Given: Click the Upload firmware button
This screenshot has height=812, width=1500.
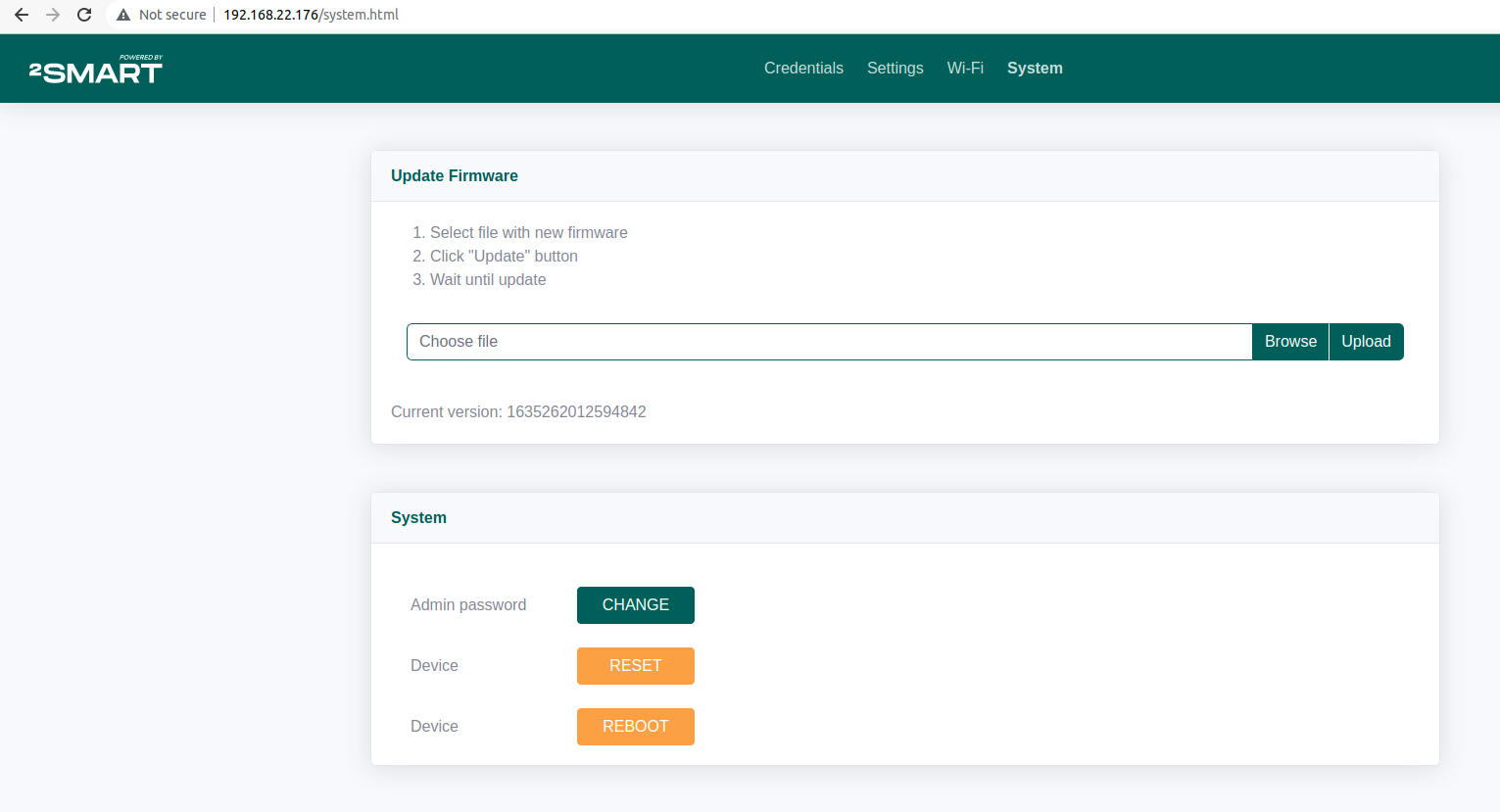Looking at the screenshot, I should point(1366,342).
